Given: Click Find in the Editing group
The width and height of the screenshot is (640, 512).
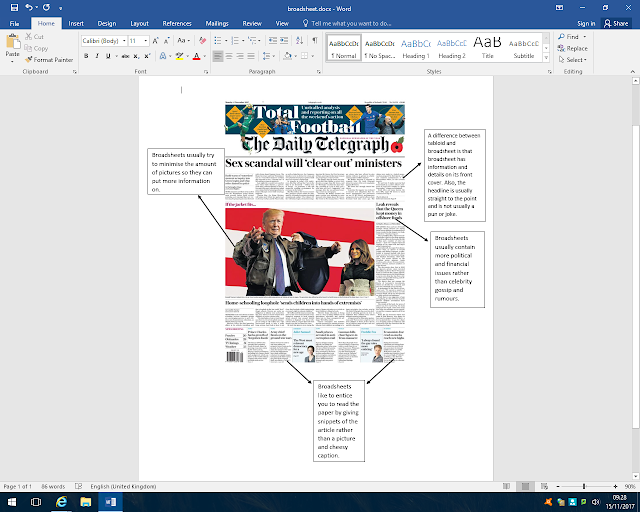Looking at the screenshot, I should click(x=569, y=37).
